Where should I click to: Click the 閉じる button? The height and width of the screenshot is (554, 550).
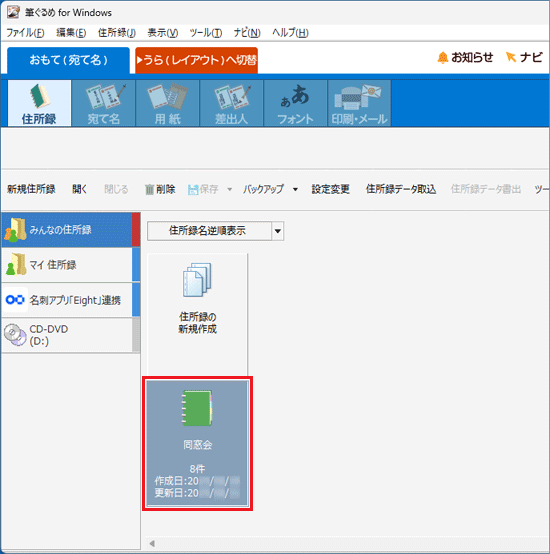[116, 189]
